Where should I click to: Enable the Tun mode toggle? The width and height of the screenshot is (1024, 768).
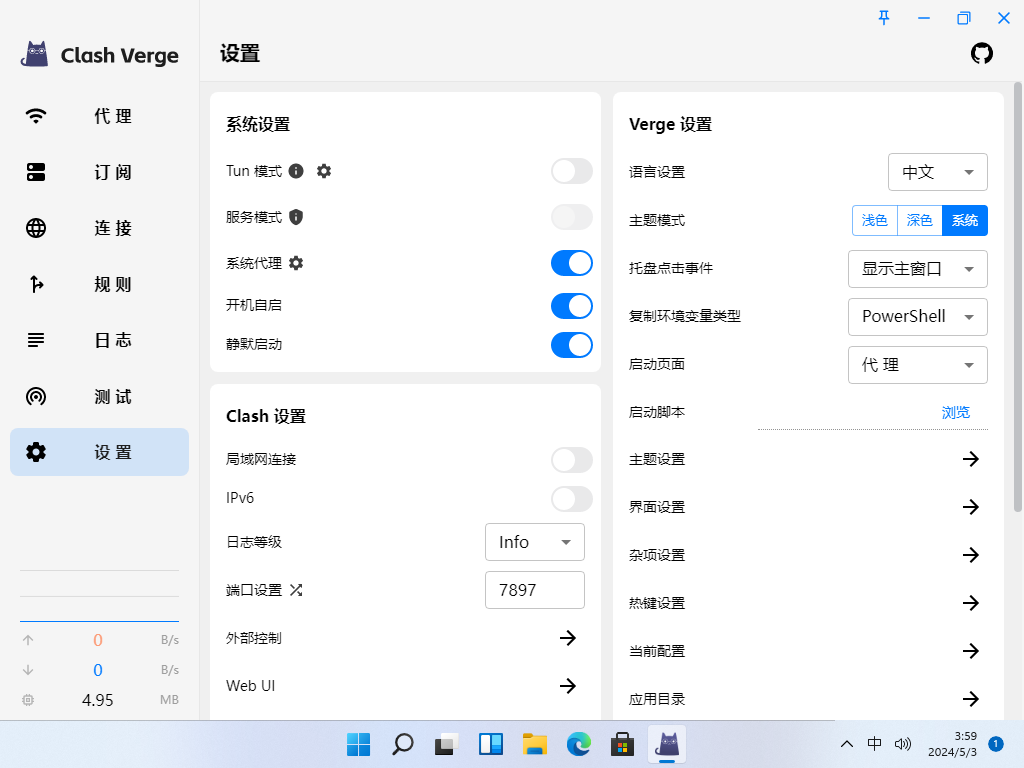(571, 171)
